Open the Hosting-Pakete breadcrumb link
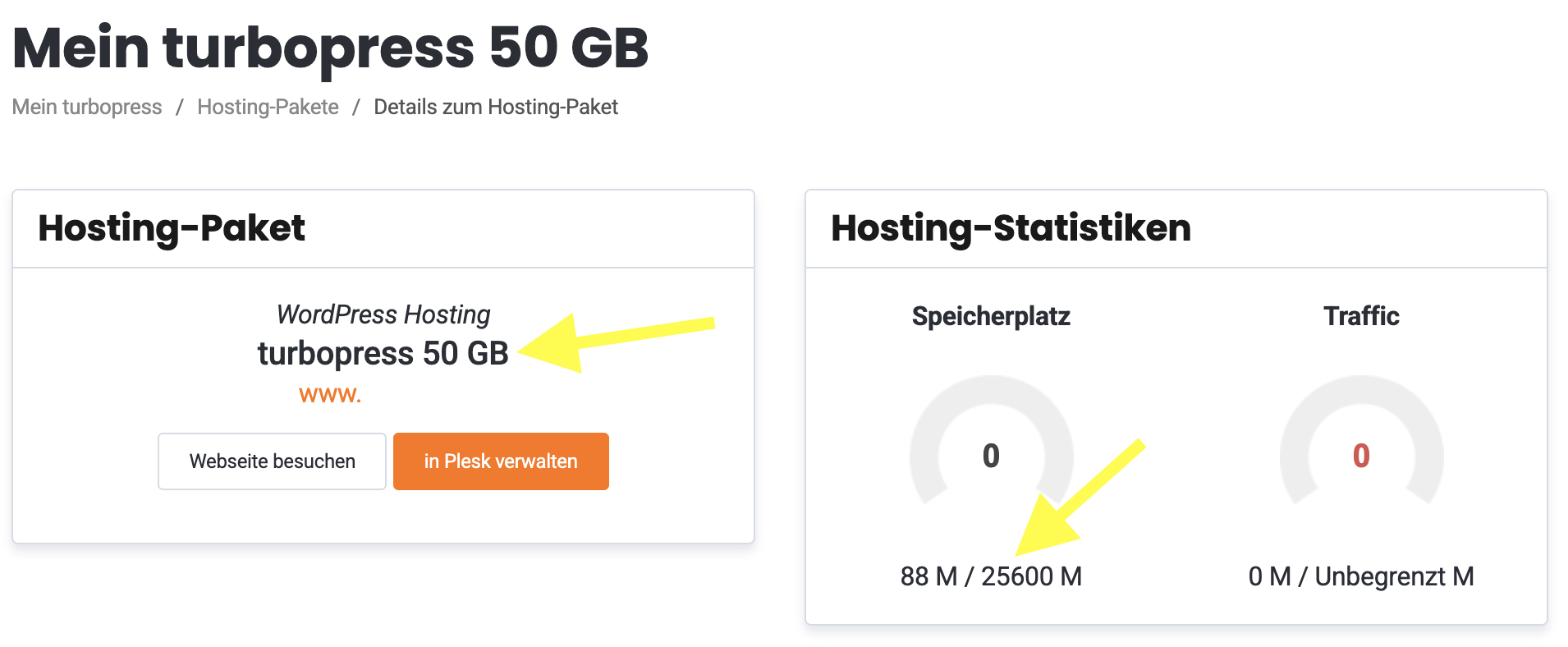The width and height of the screenshot is (1568, 647). click(268, 108)
